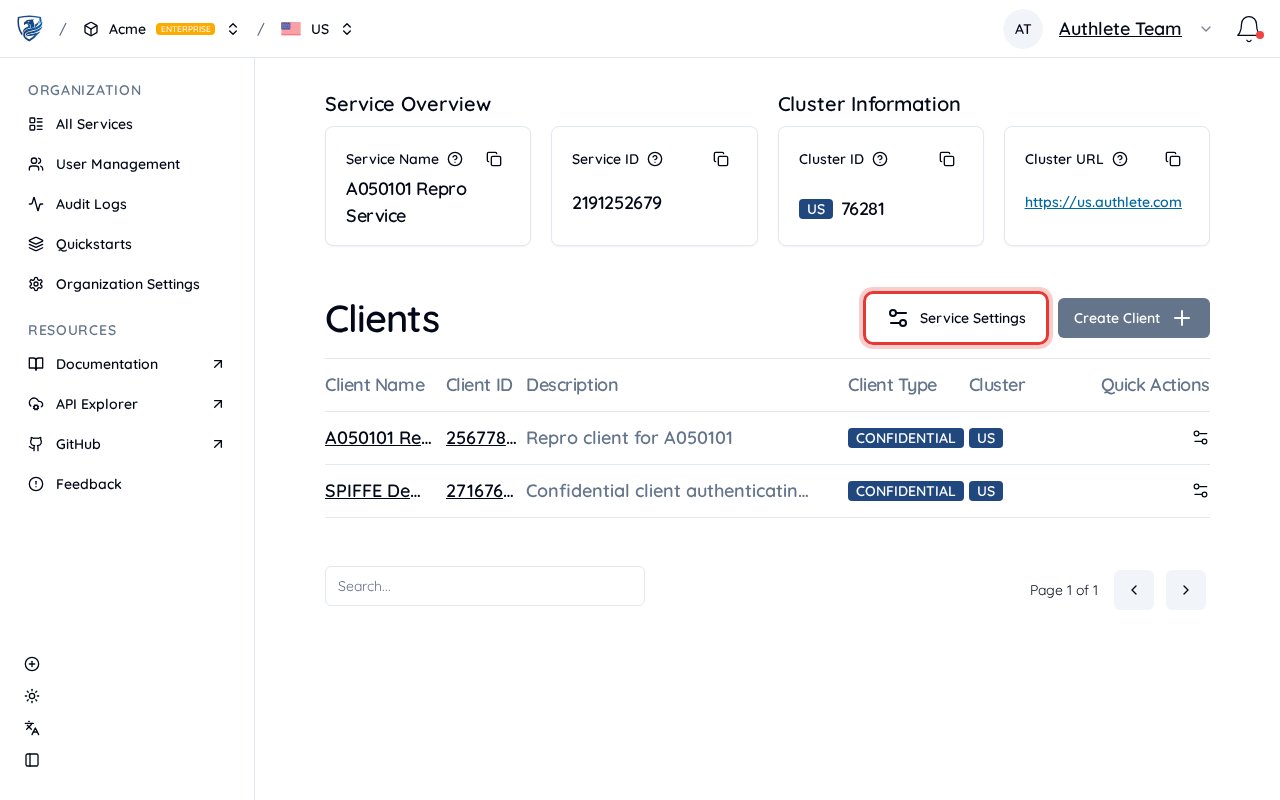Go to previous page of clients
The image size is (1280, 800).
[1134, 590]
